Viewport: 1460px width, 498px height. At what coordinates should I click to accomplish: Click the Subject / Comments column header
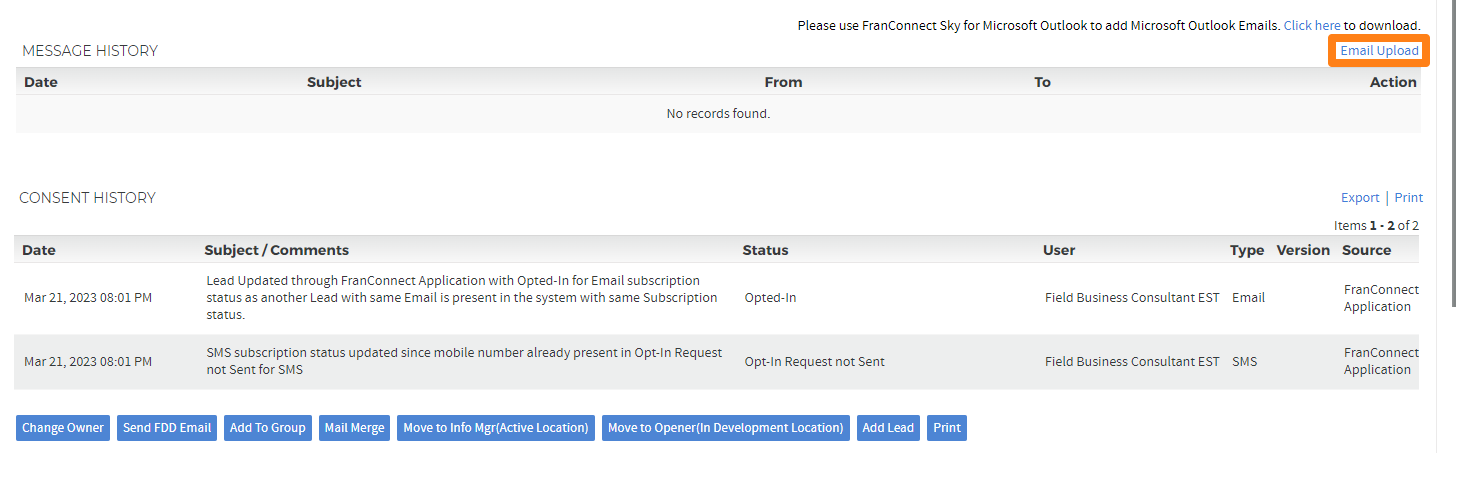(x=277, y=250)
